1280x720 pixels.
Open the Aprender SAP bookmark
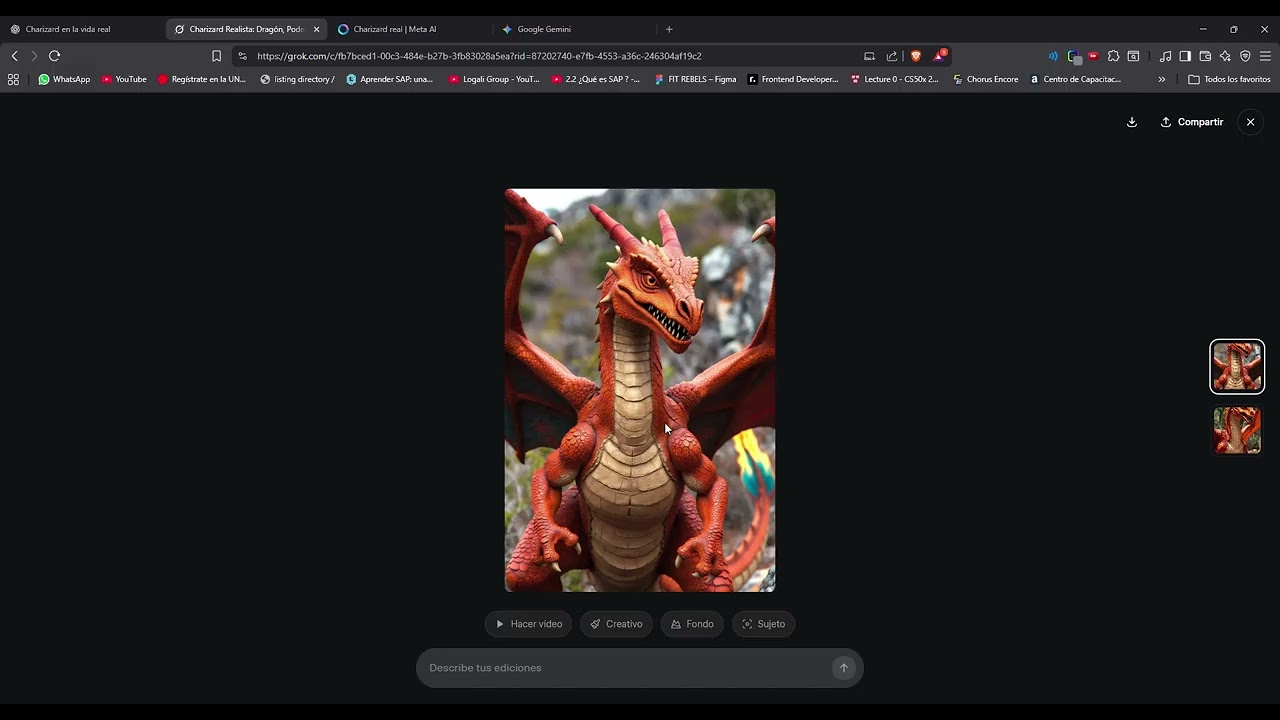coord(389,79)
